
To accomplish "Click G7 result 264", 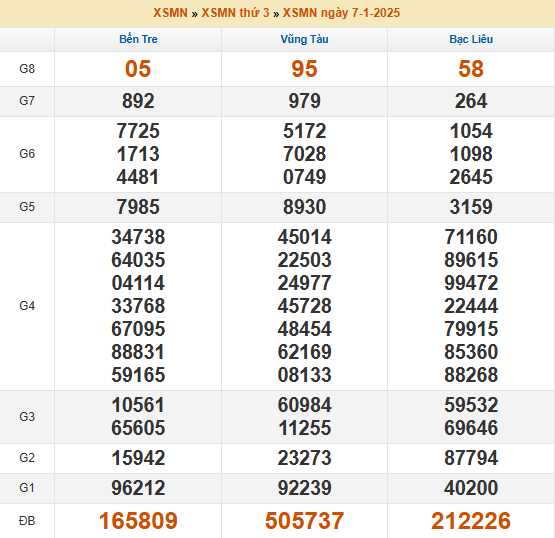I will click(471, 101).
